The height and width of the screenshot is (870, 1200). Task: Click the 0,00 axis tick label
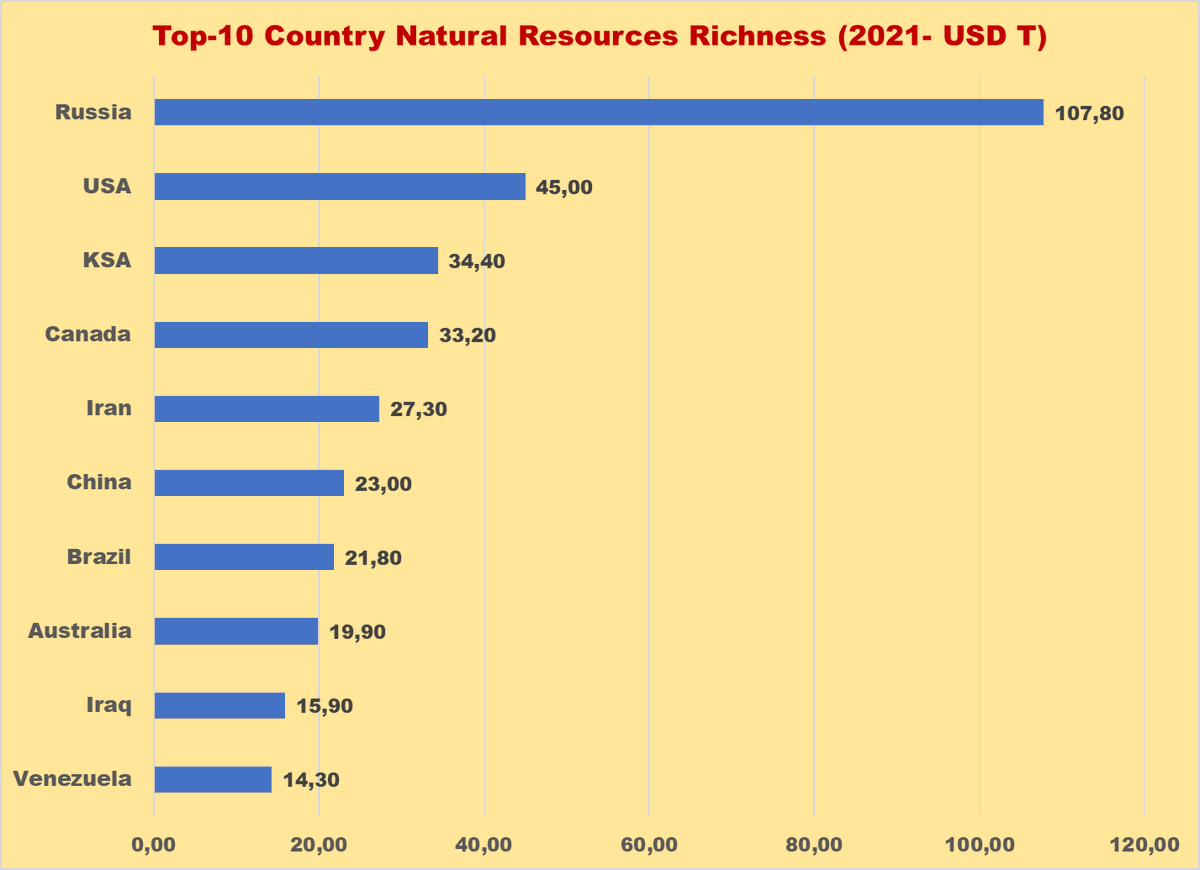[154, 845]
